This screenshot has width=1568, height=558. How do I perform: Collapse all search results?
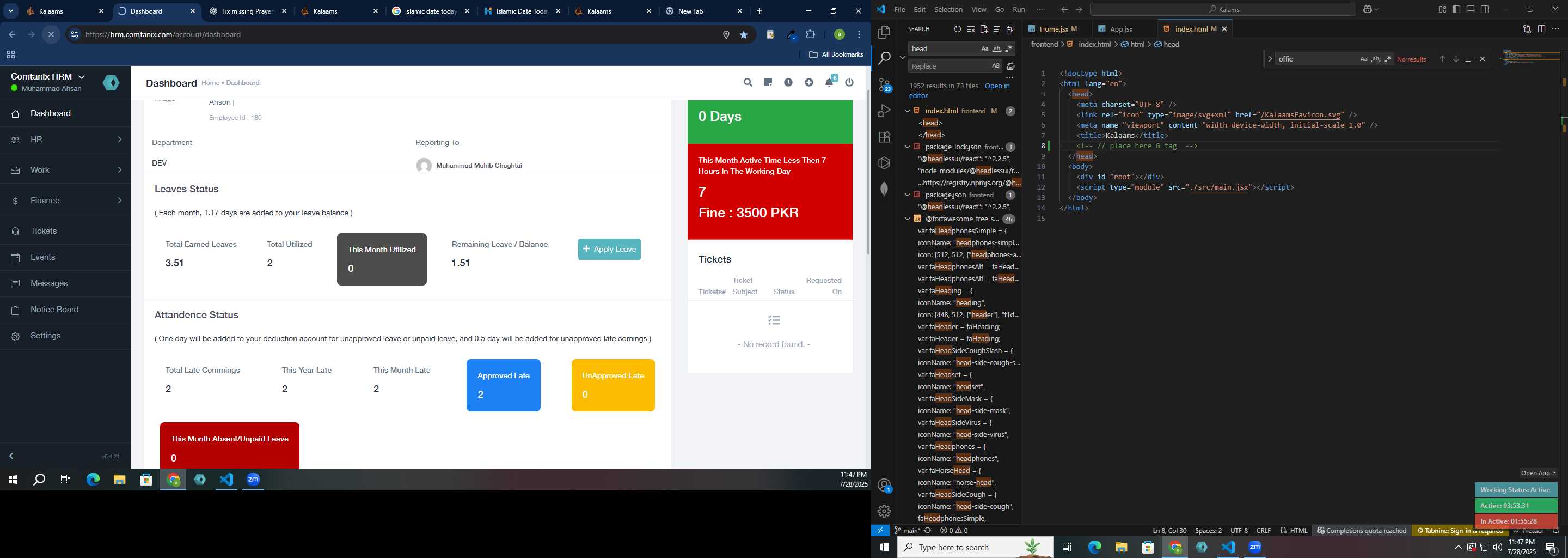[1010, 29]
